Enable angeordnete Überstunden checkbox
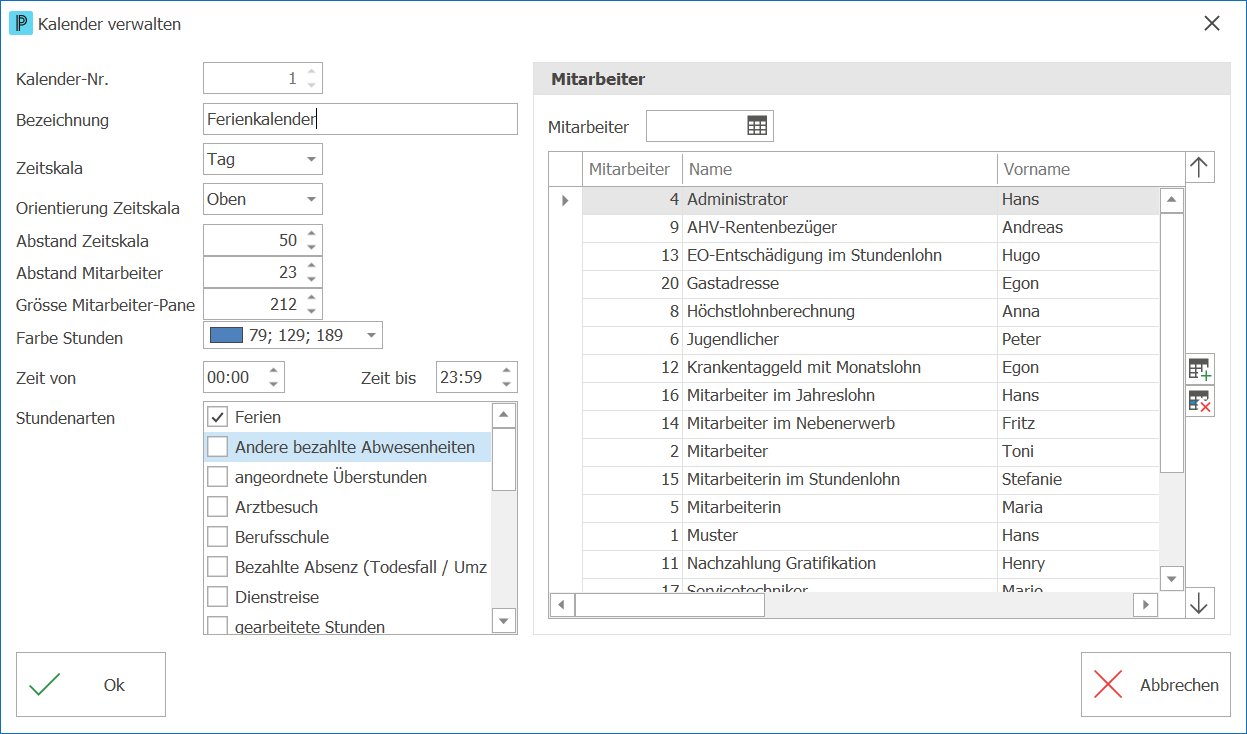 pyautogui.click(x=217, y=477)
